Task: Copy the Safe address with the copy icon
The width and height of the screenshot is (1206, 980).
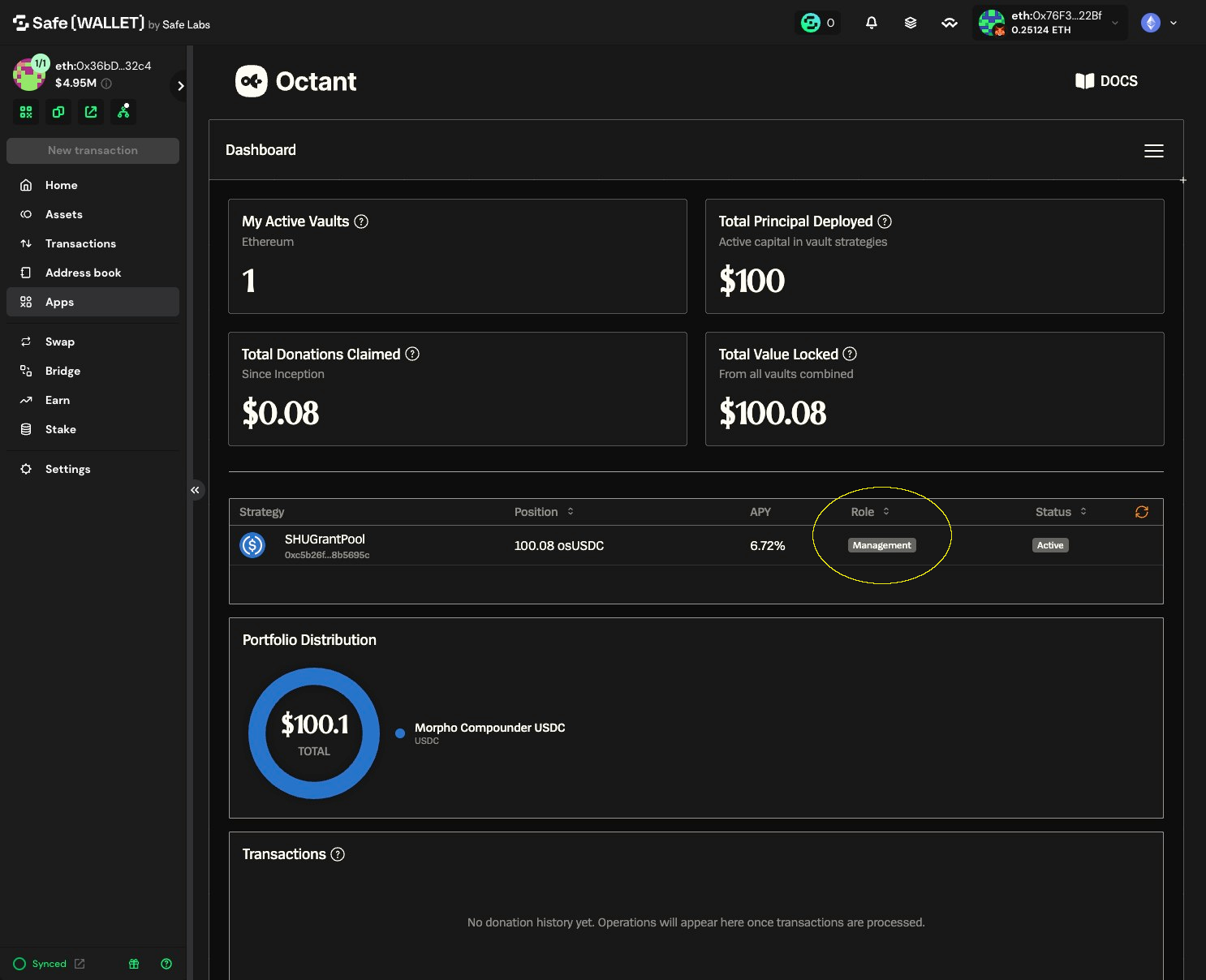Action: (x=58, y=112)
